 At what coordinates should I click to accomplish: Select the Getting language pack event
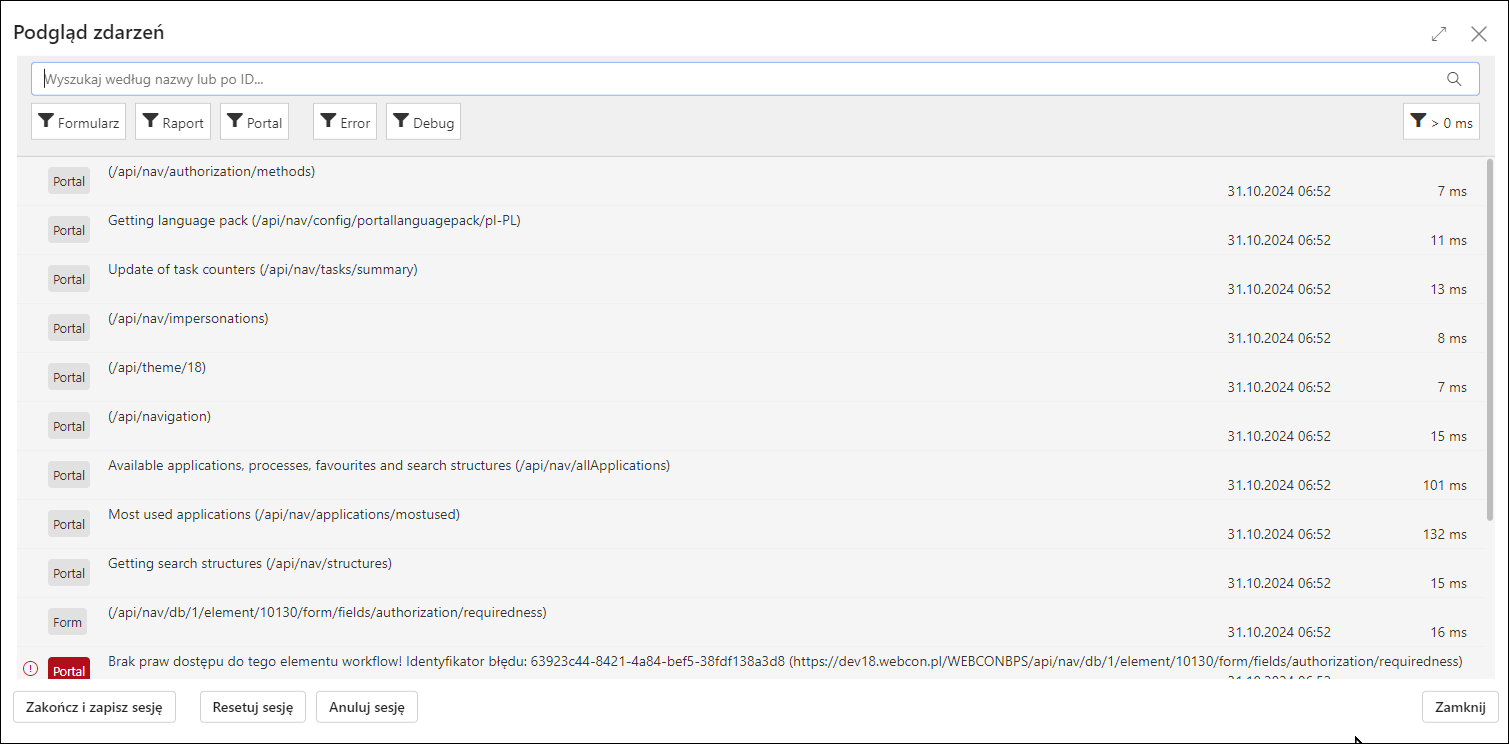pyautogui.click(x=750, y=230)
